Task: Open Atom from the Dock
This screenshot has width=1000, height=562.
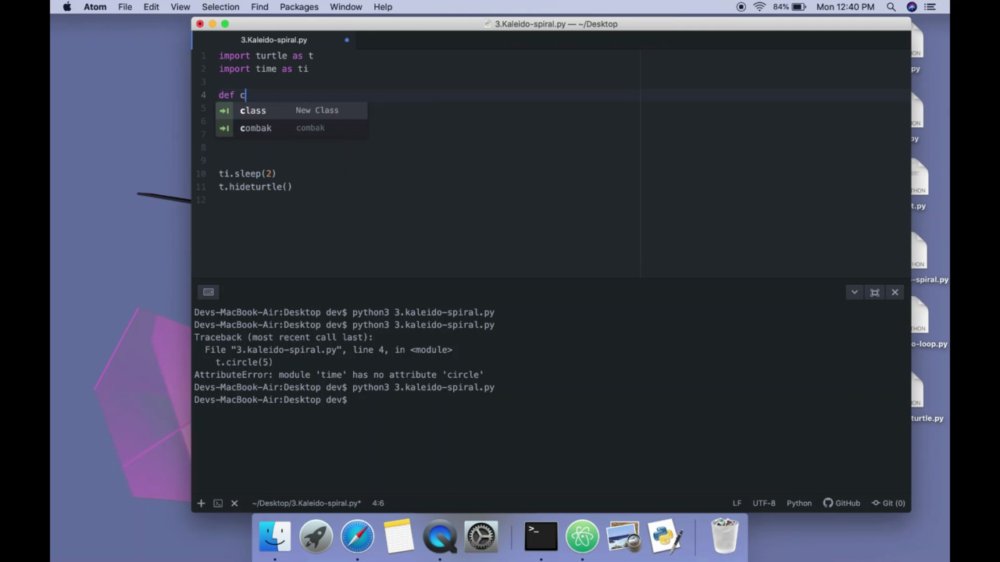Action: pyautogui.click(x=582, y=536)
